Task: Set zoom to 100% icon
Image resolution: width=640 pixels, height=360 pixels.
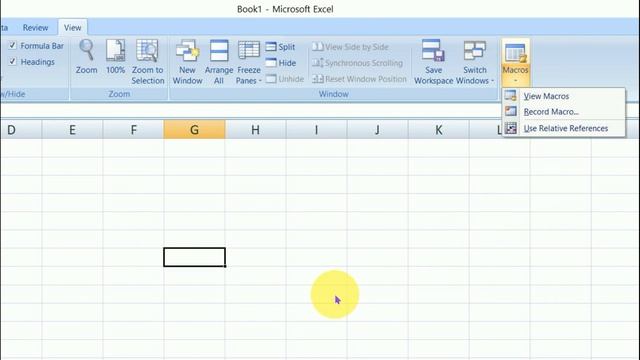Action: point(116,50)
